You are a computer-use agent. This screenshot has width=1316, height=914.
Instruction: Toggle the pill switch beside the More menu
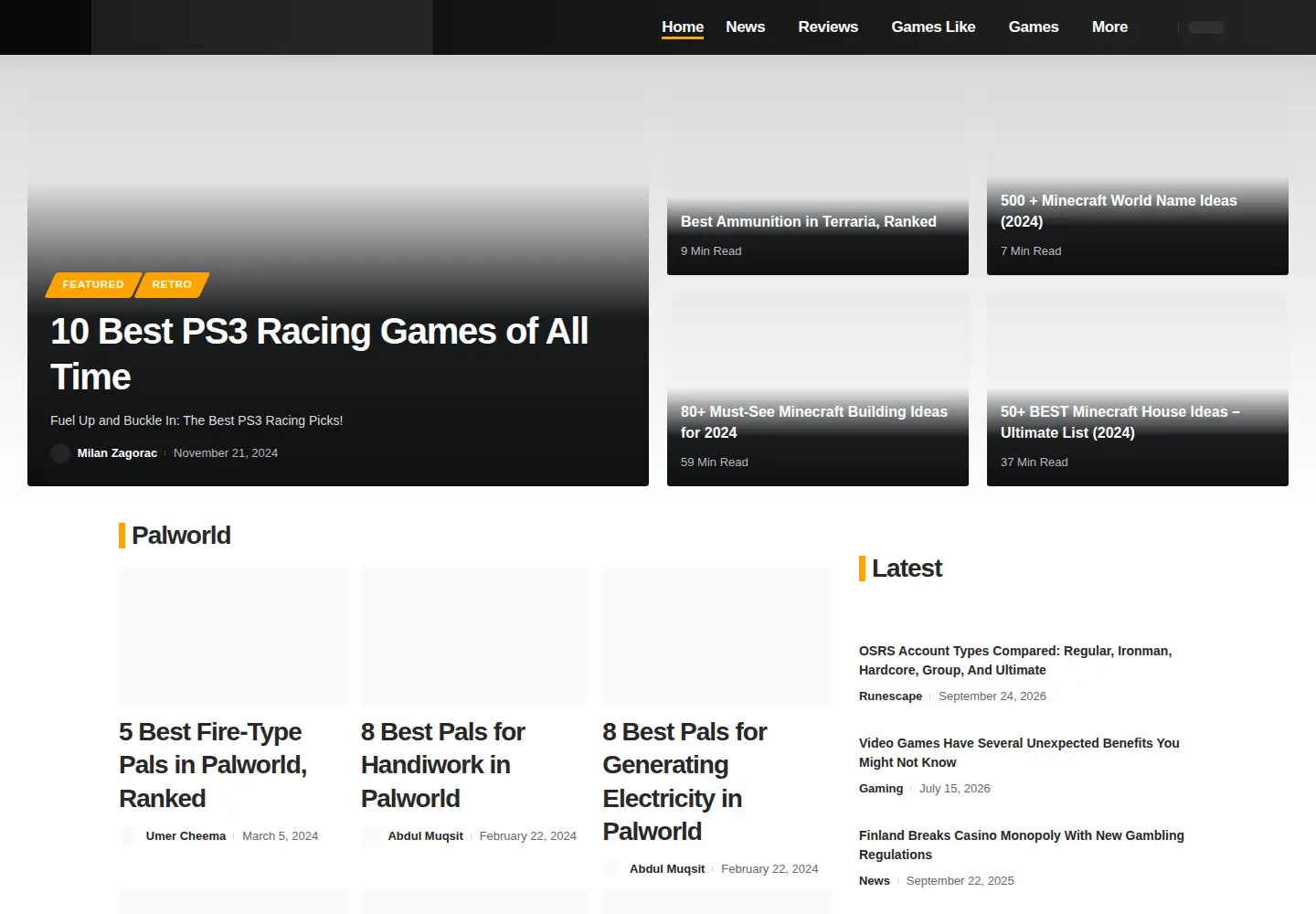1205,27
